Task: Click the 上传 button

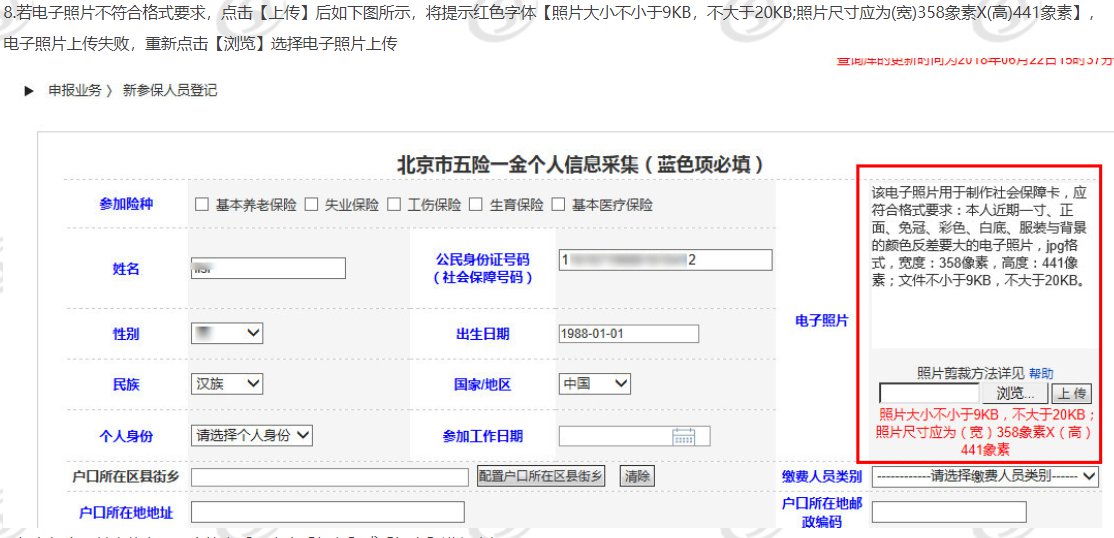Action: [1073, 394]
